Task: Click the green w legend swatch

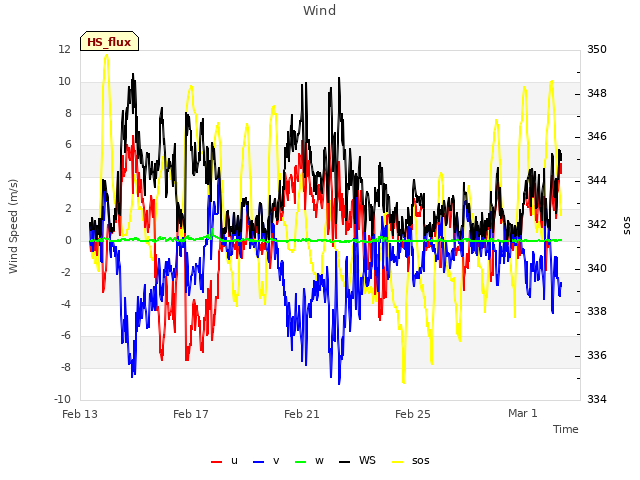Action: 300,462
